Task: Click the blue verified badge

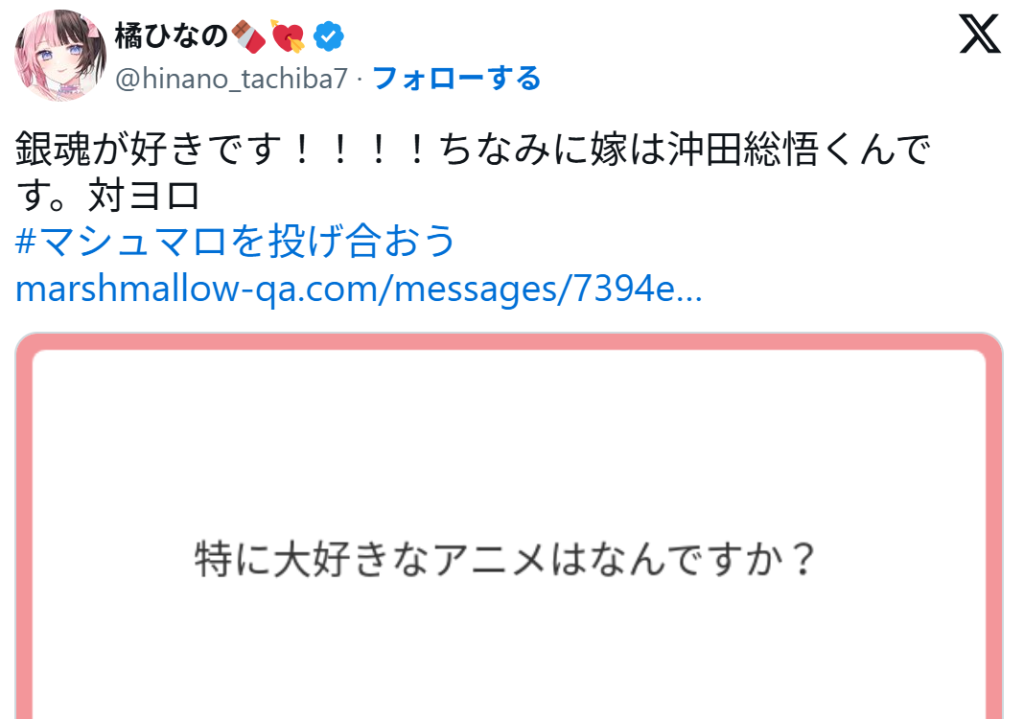Action: click(328, 36)
